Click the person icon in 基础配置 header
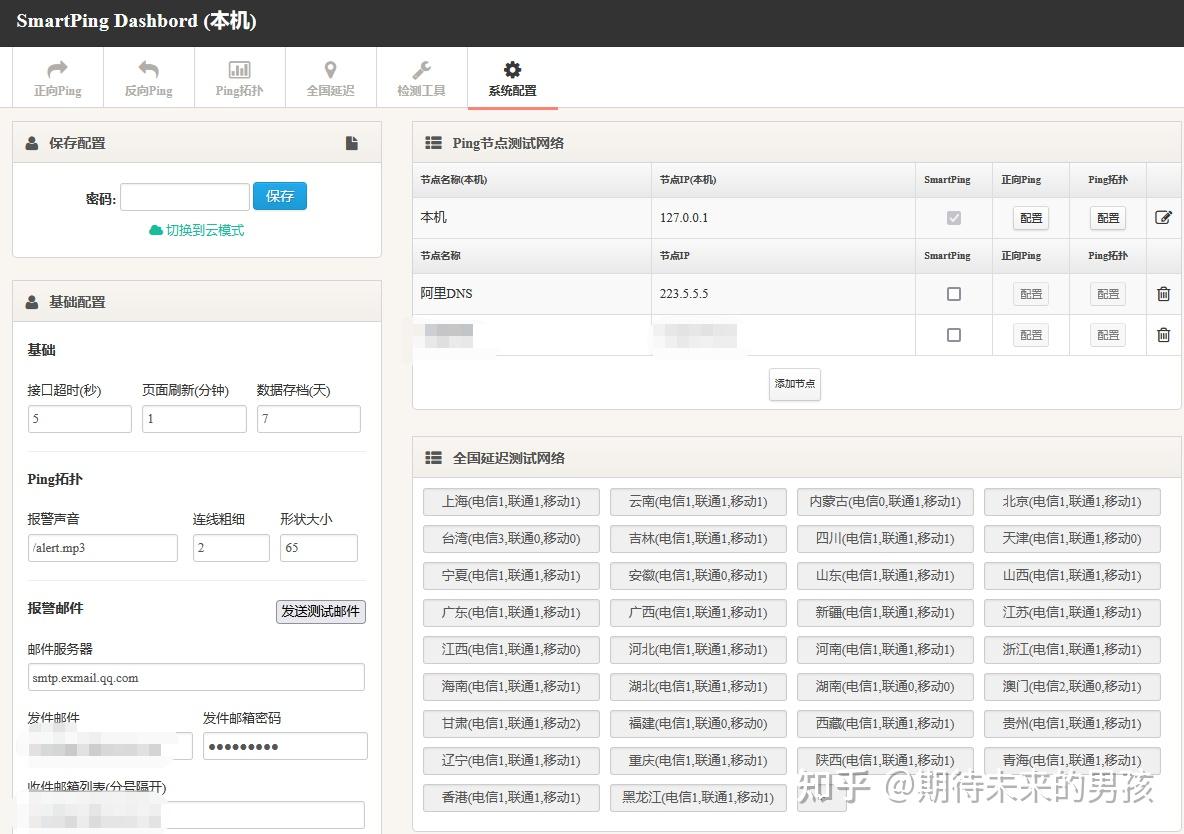 click(x=31, y=301)
